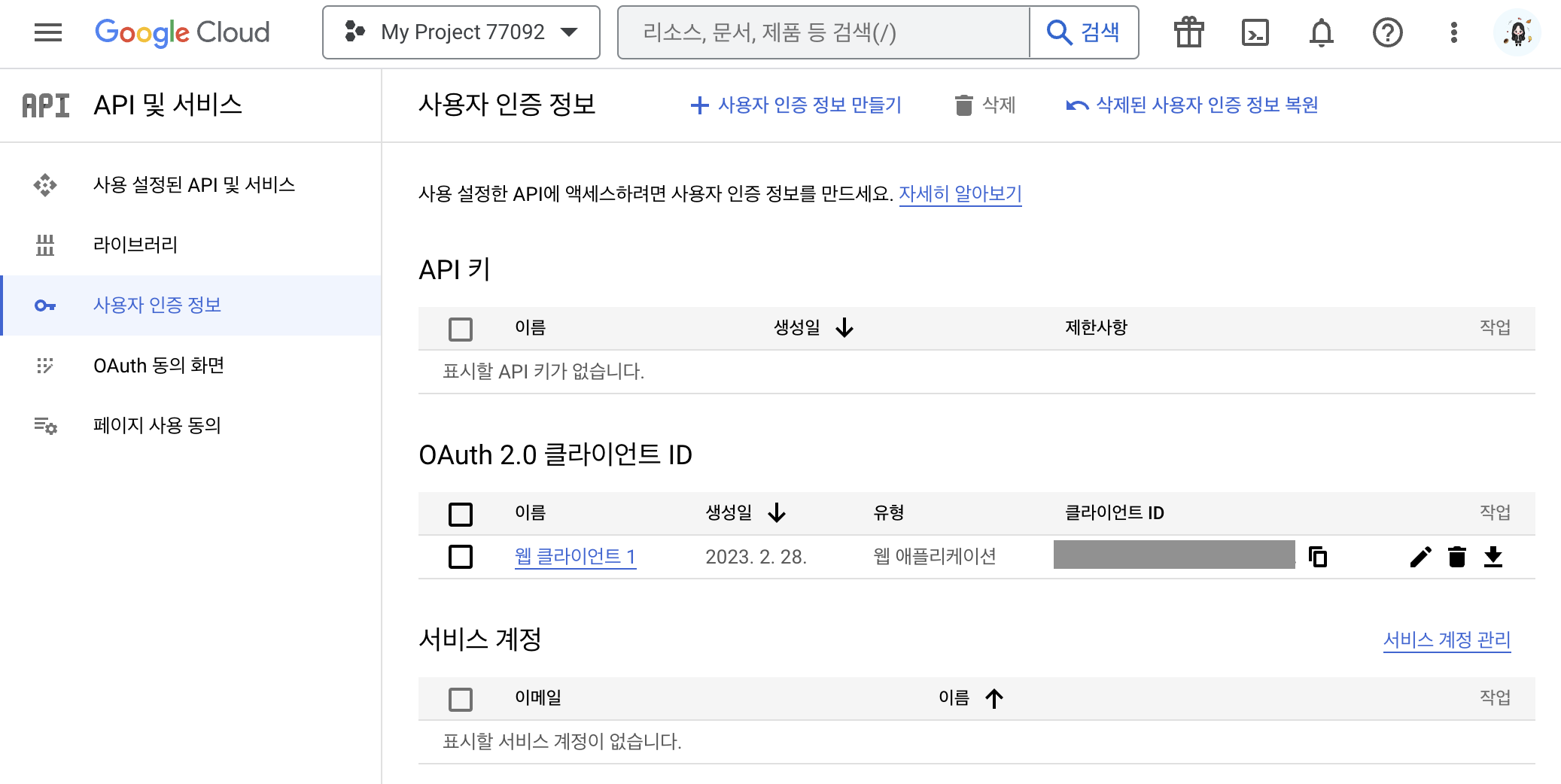Open OAuth 동의 화면 sidebar item
The width and height of the screenshot is (1561, 784).
159,366
